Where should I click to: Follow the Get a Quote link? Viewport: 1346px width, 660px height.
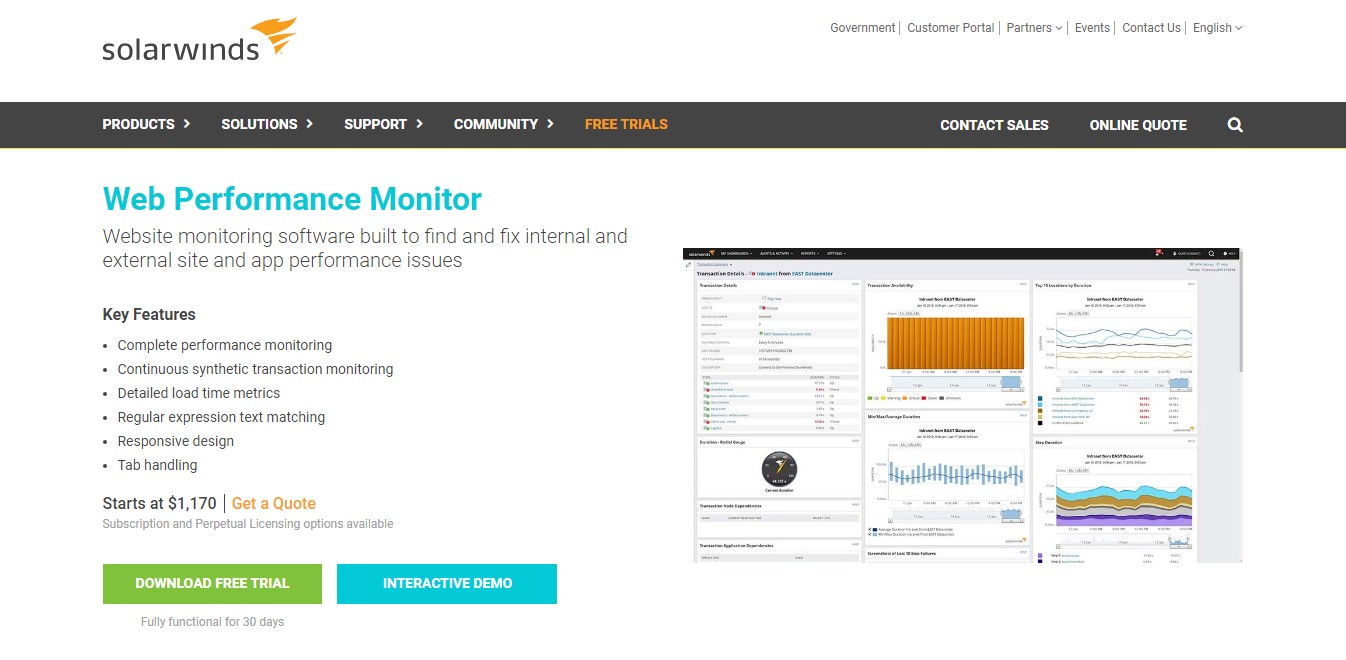click(274, 503)
